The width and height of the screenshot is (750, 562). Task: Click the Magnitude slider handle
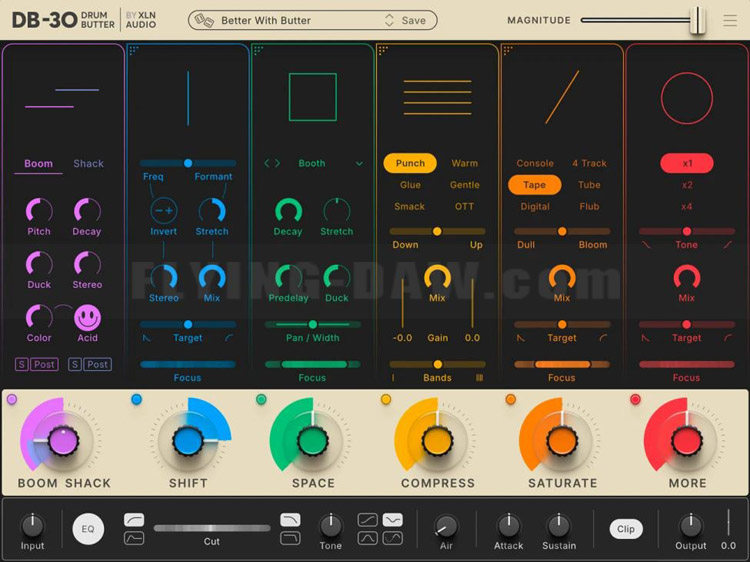click(698, 21)
